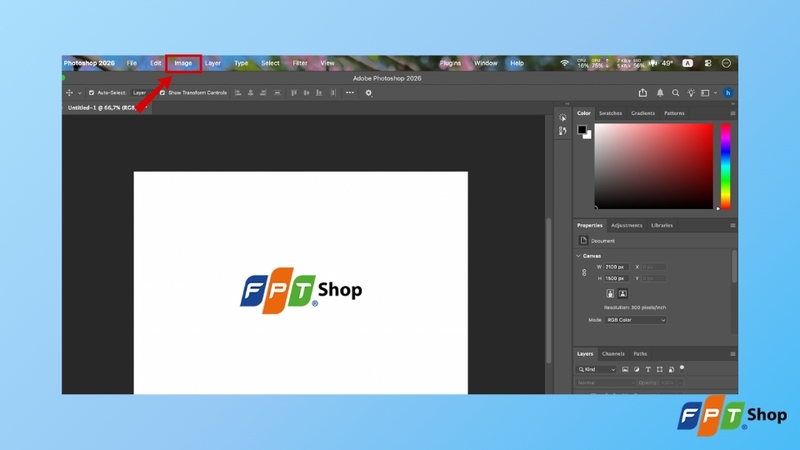Click the canvas width W field
The height and width of the screenshot is (450, 800).
(x=616, y=267)
